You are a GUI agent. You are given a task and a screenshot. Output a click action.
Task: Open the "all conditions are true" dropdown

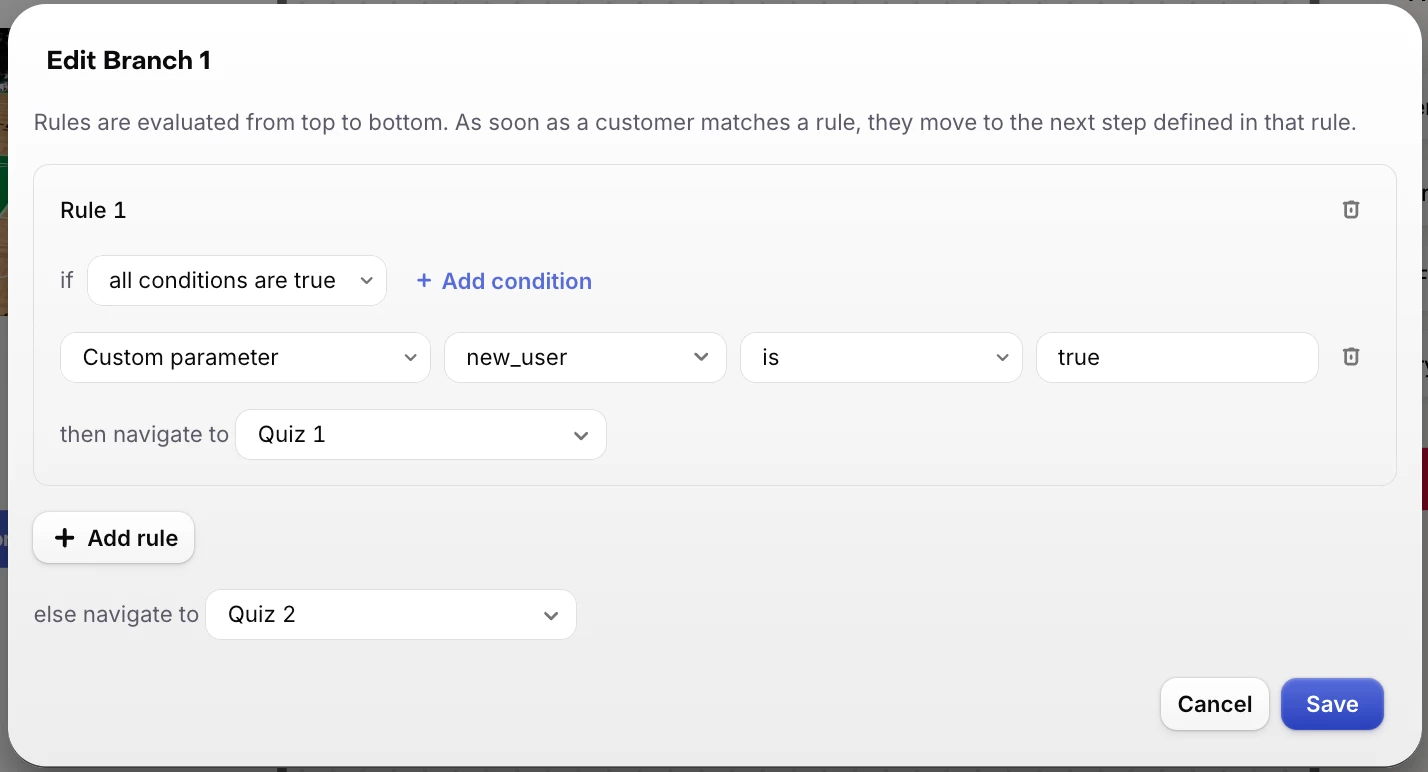tap(237, 281)
